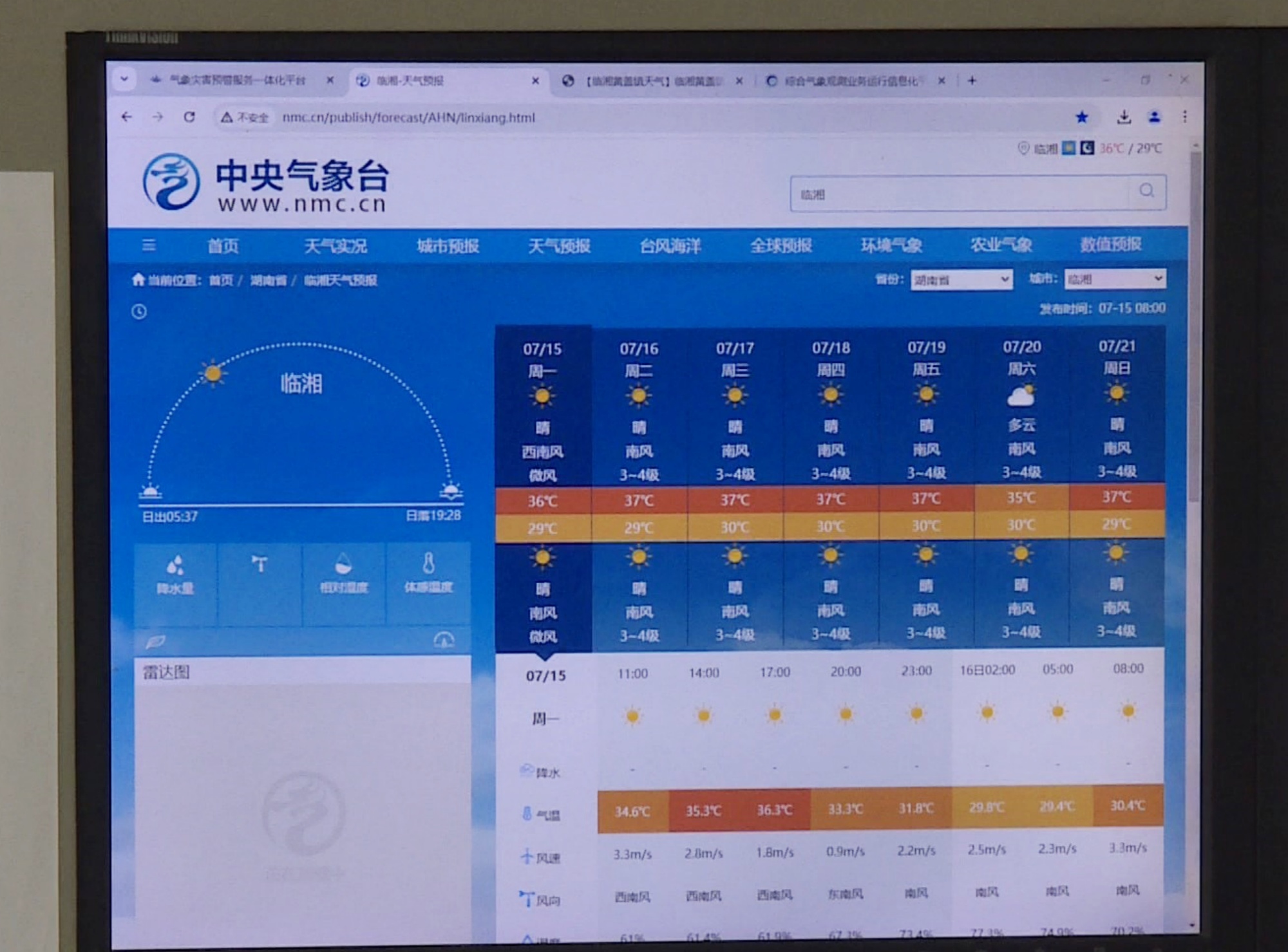Screen dimensions: 1288x952
Task: Click the 36.3℃ temperature cell at 17:00
Action: [774, 810]
